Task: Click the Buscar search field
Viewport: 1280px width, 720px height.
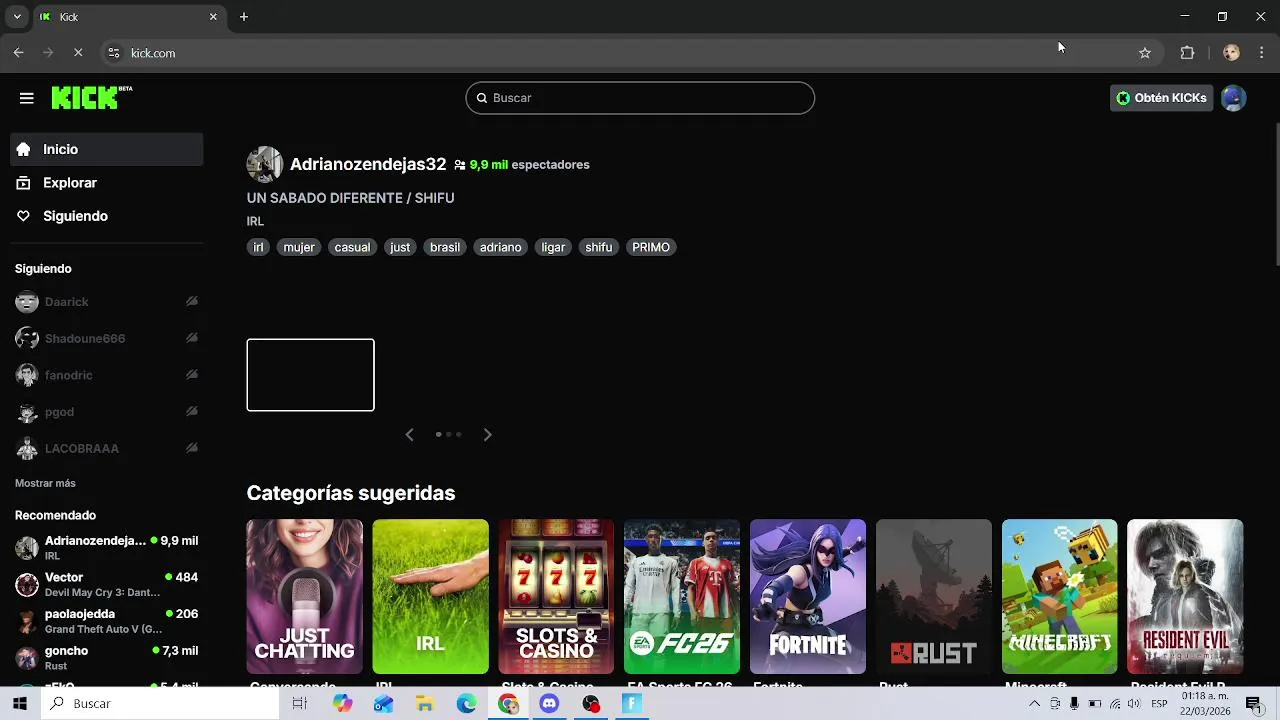Action: [x=640, y=98]
